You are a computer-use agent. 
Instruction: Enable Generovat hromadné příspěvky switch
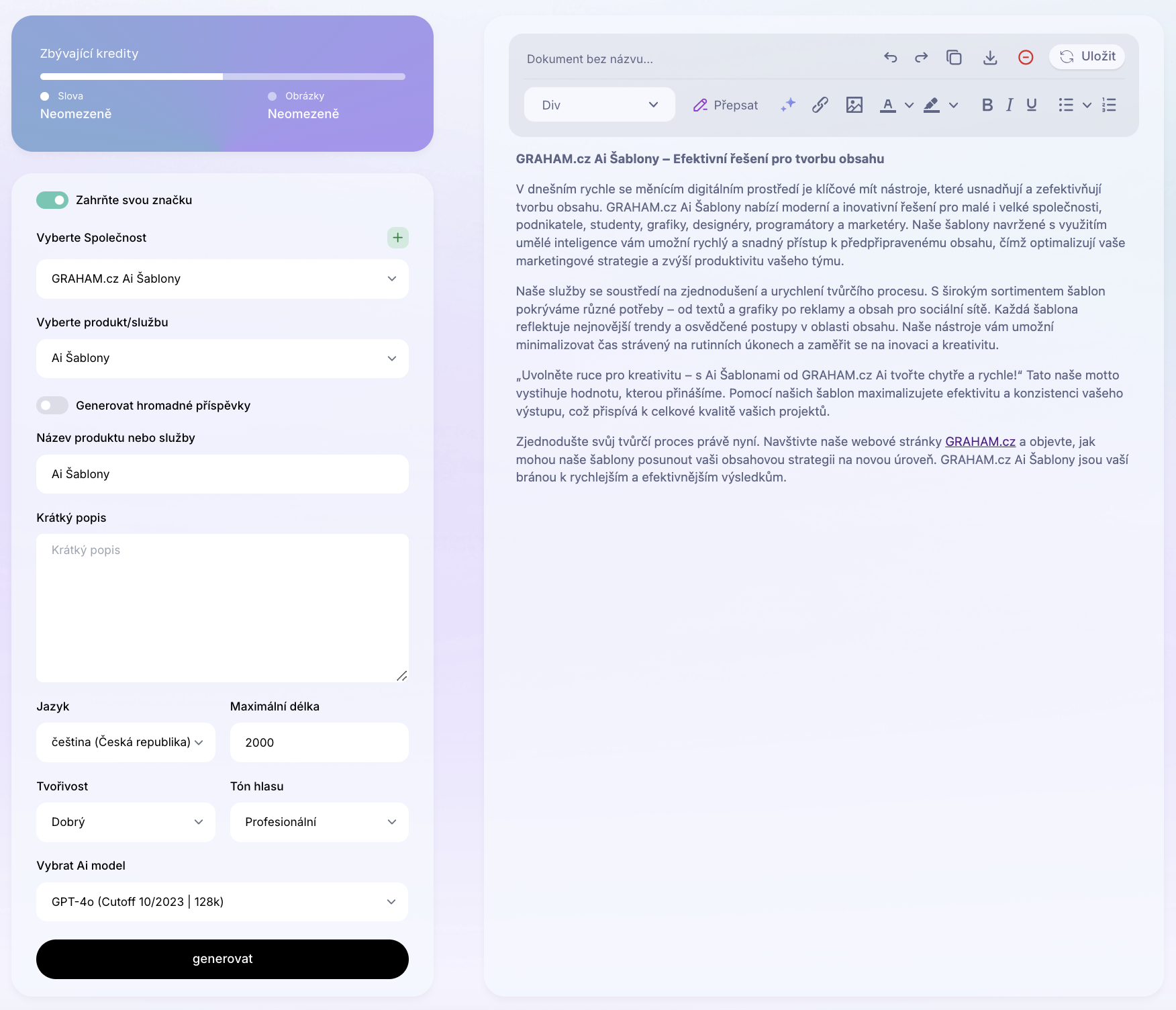pos(52,406)
